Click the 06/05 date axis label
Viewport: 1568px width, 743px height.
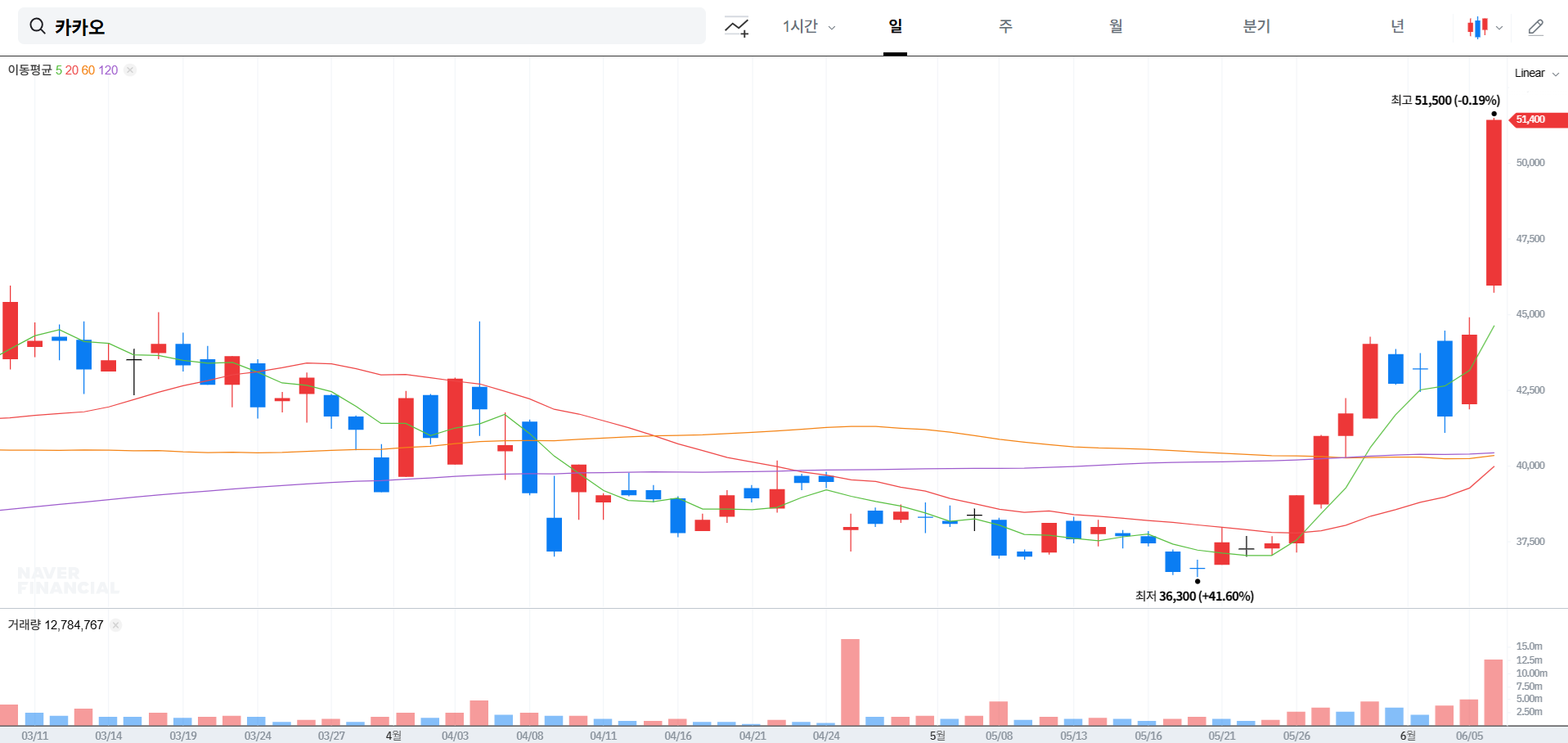pos(1469,736)
